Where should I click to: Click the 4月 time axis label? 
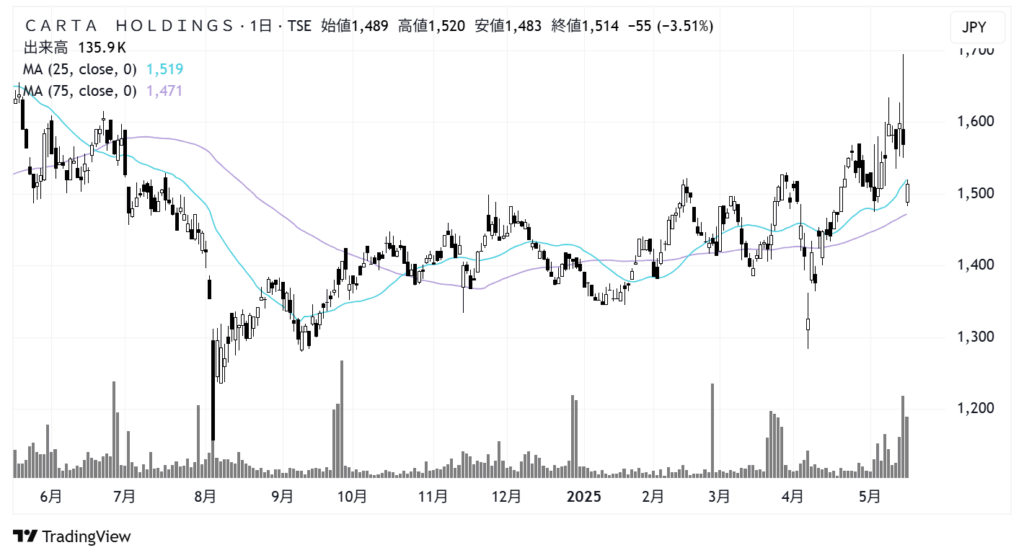(x=792, y=497)
